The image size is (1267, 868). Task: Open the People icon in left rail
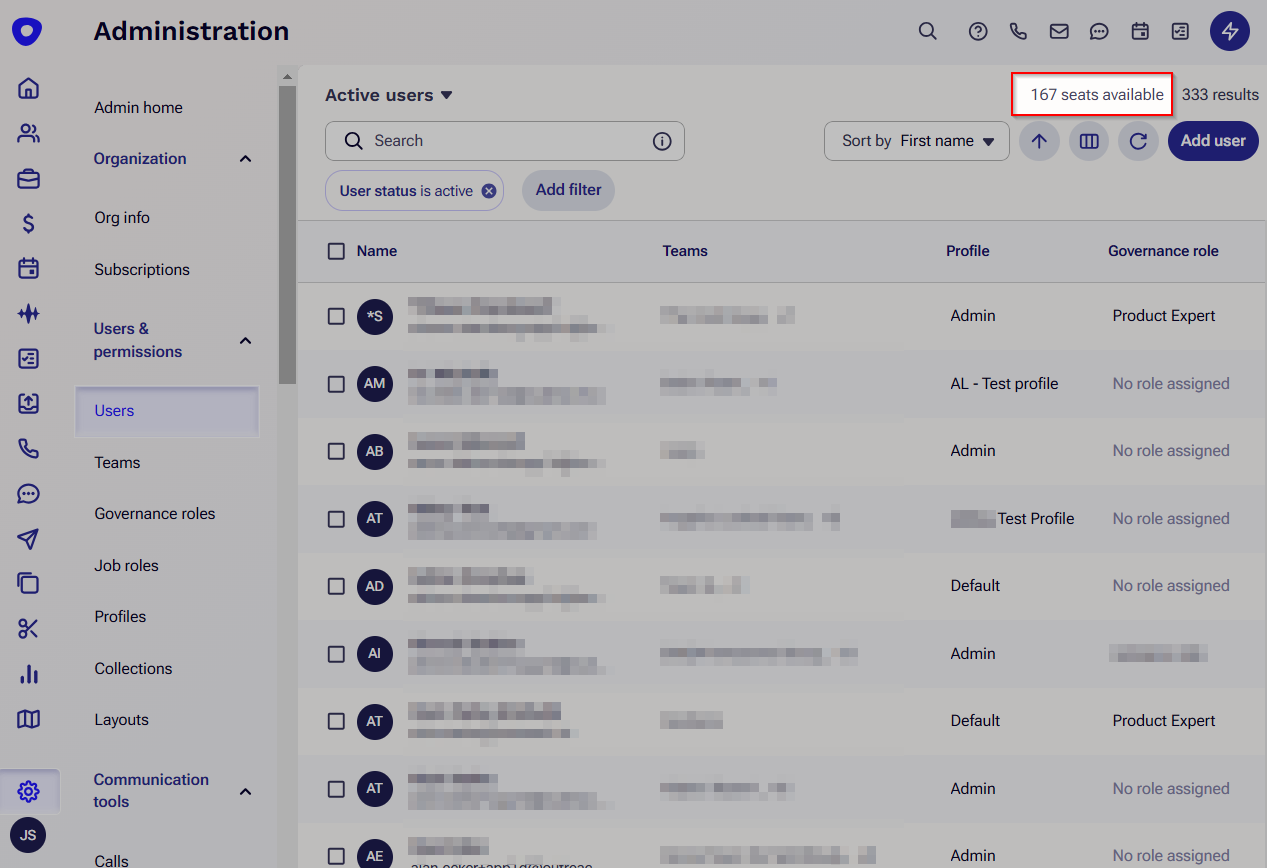click(28, 133)
